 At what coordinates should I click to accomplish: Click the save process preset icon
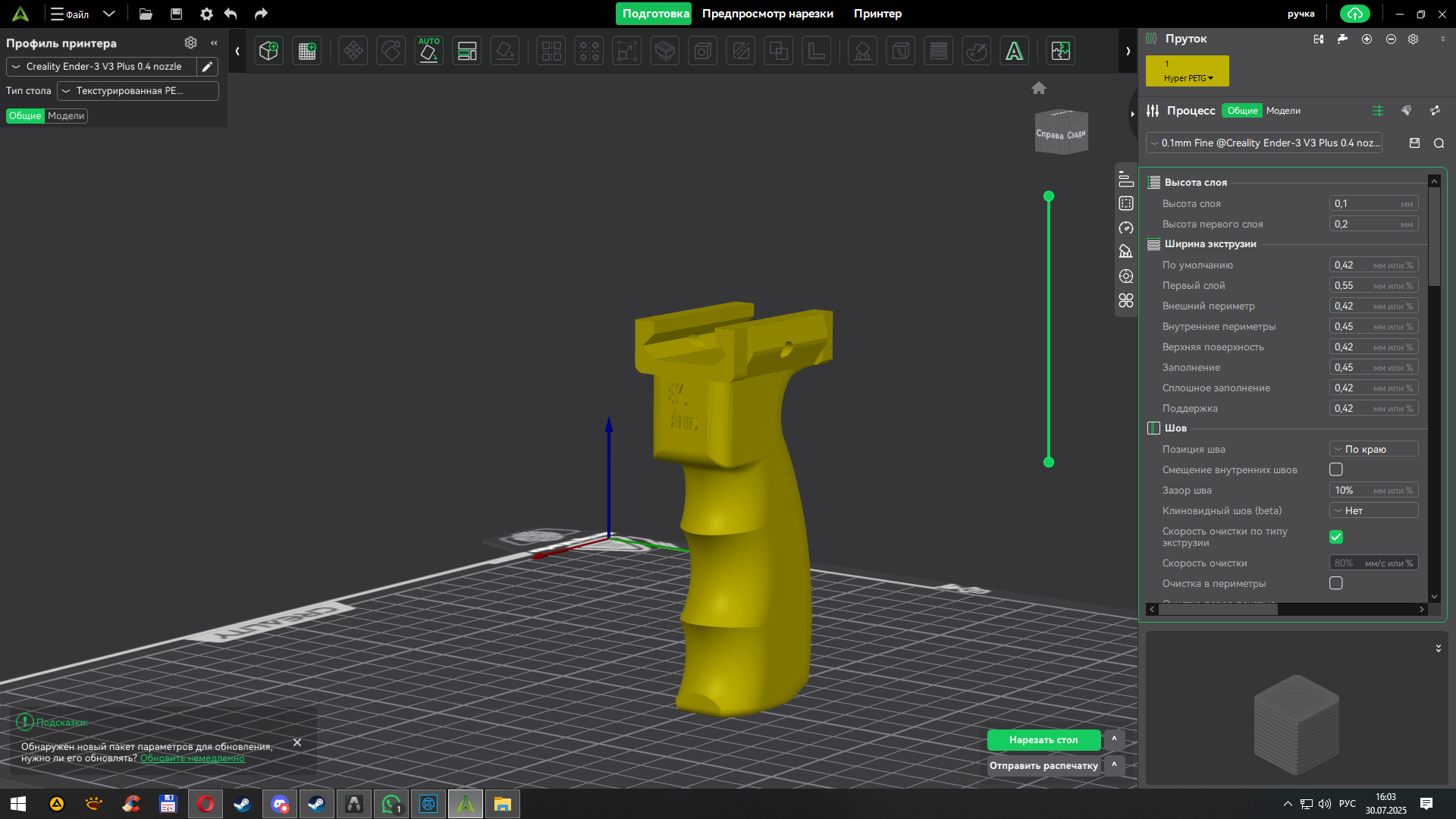pyautogui.click(x=1414, y=143)
